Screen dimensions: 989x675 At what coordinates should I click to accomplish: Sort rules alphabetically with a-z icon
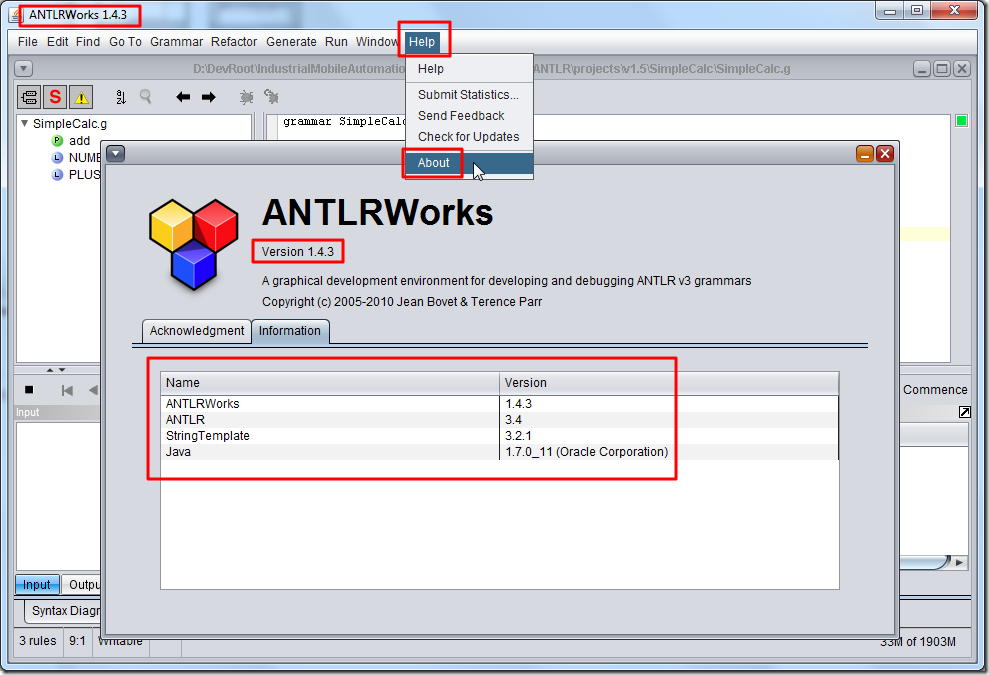tap(121, 97)
